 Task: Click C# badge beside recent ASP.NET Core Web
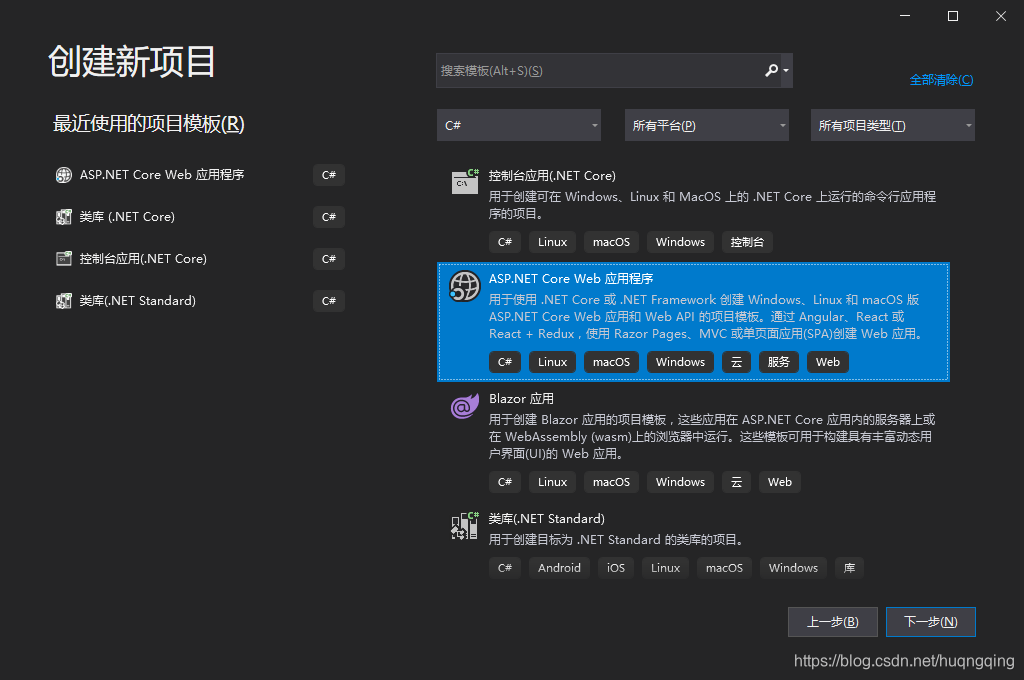(328, 175)
